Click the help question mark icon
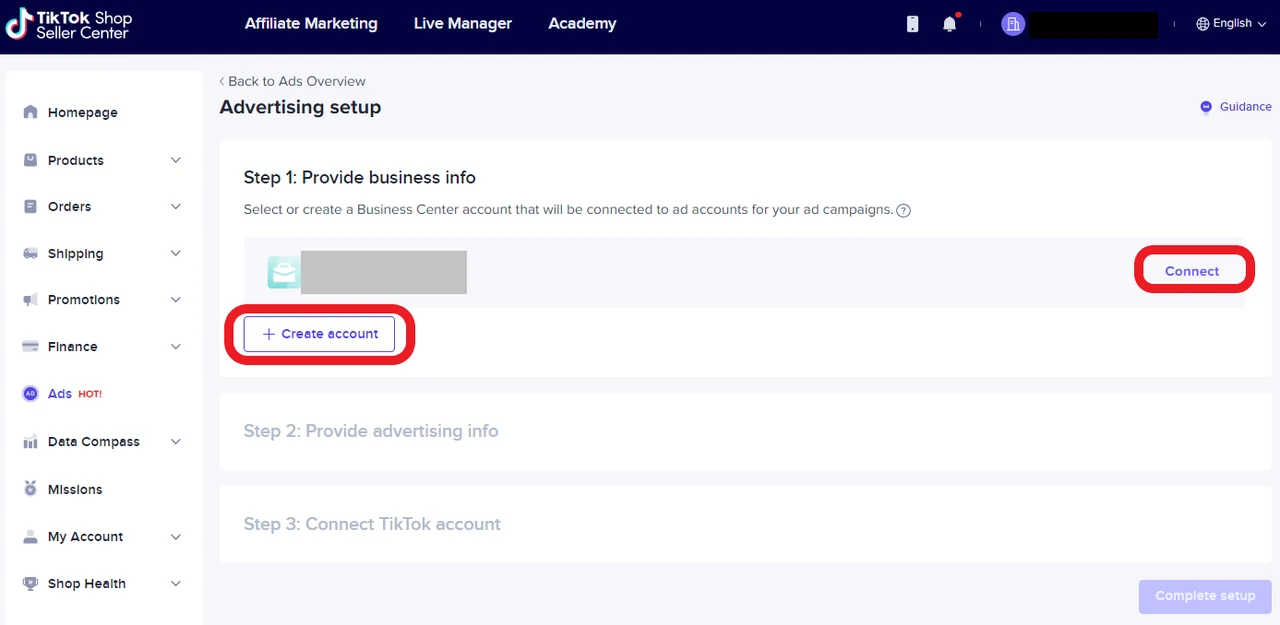 (903, 211)
